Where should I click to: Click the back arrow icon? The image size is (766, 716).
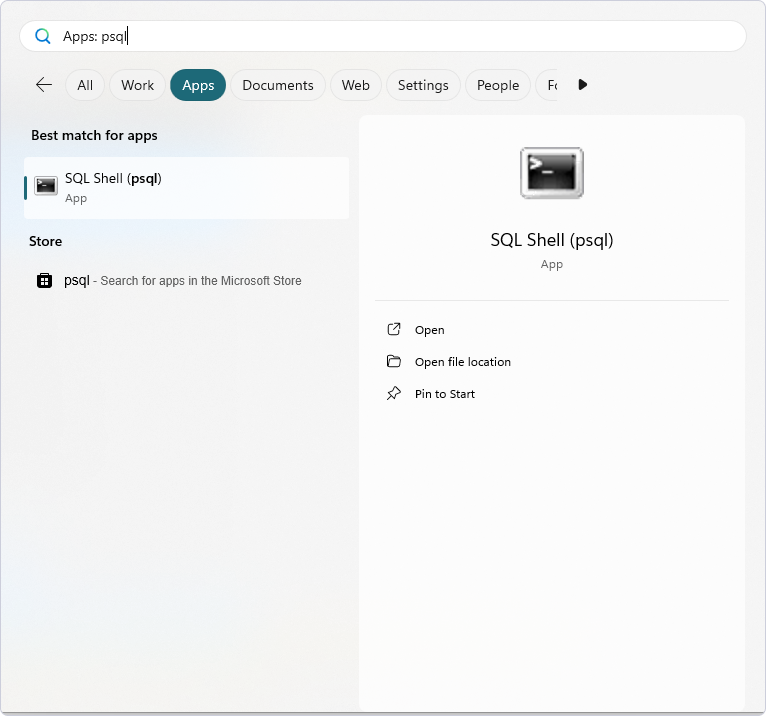[x=44, y=85]
